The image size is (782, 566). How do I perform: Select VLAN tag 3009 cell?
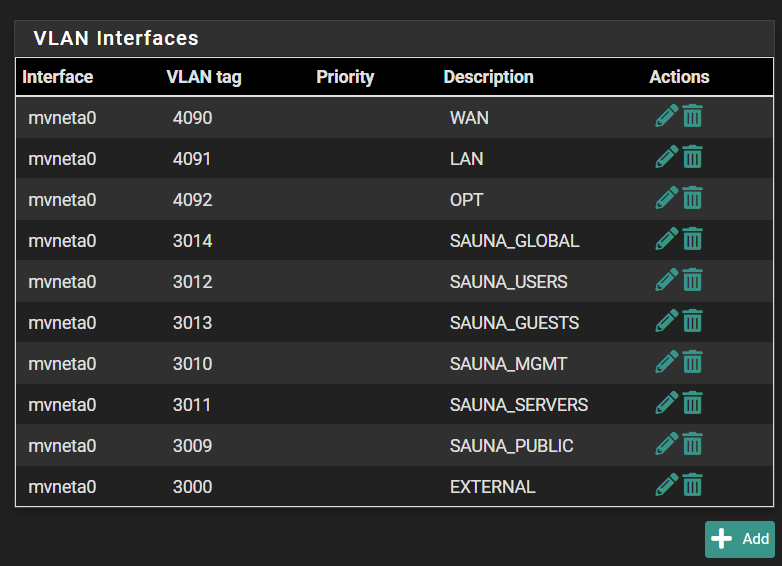[193, 445]
